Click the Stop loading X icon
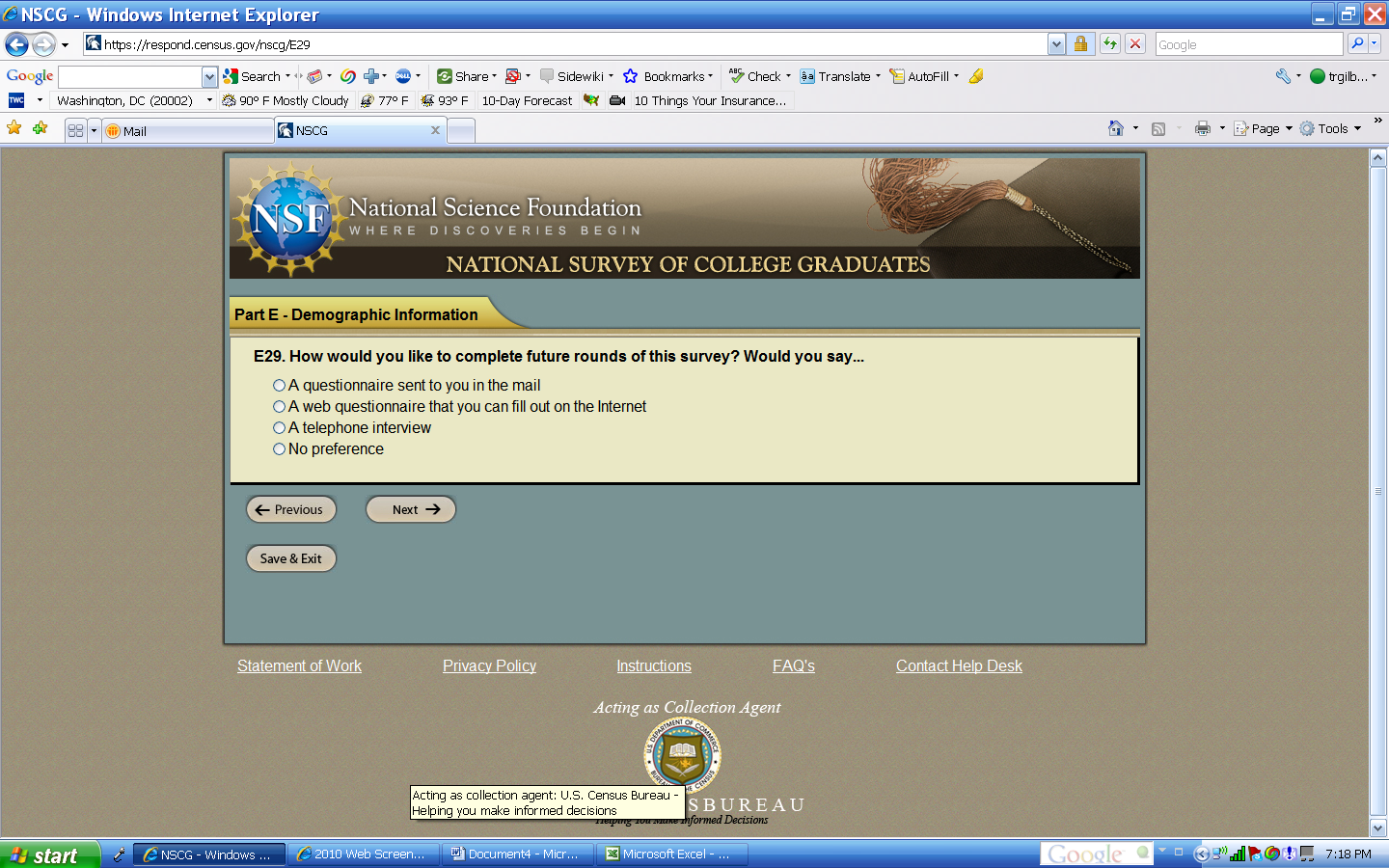The image size is (1389, 868). pos(1135,44)
